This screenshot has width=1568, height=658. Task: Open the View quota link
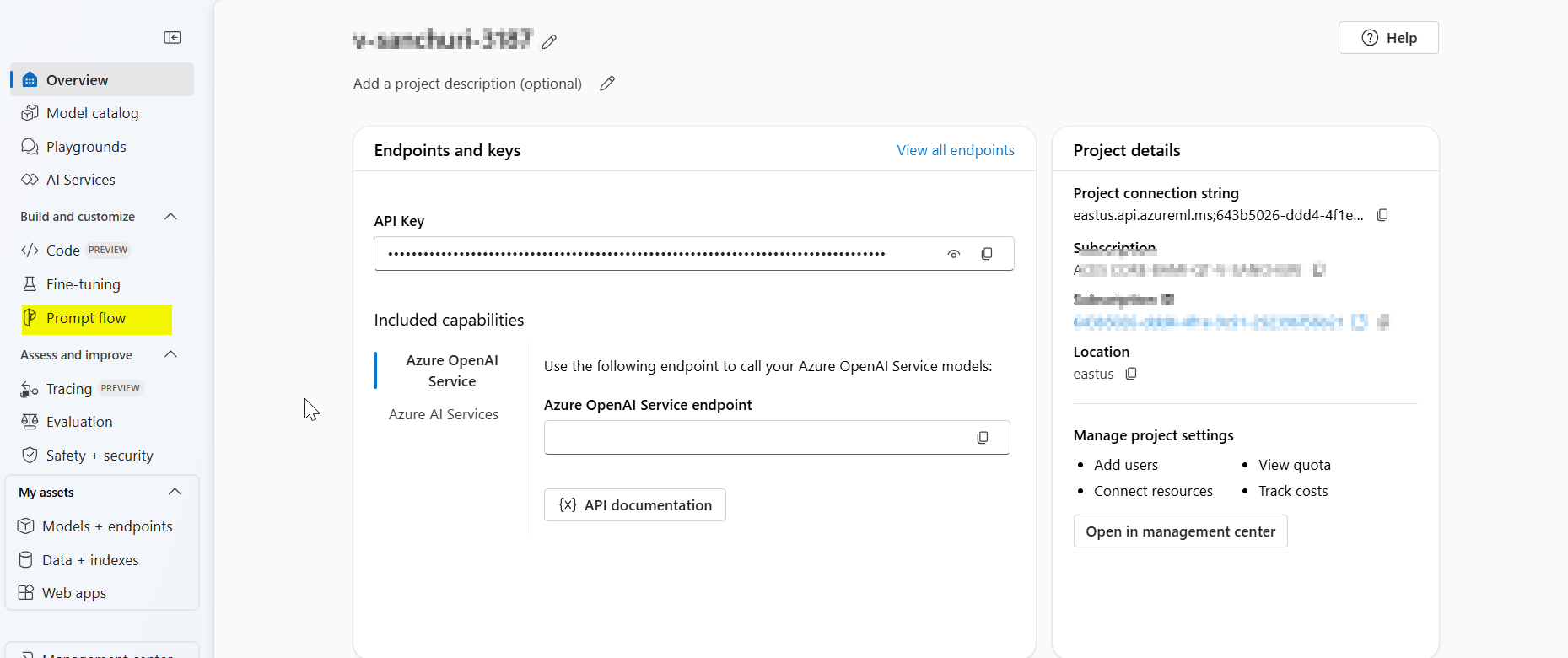pos(1295,465)
